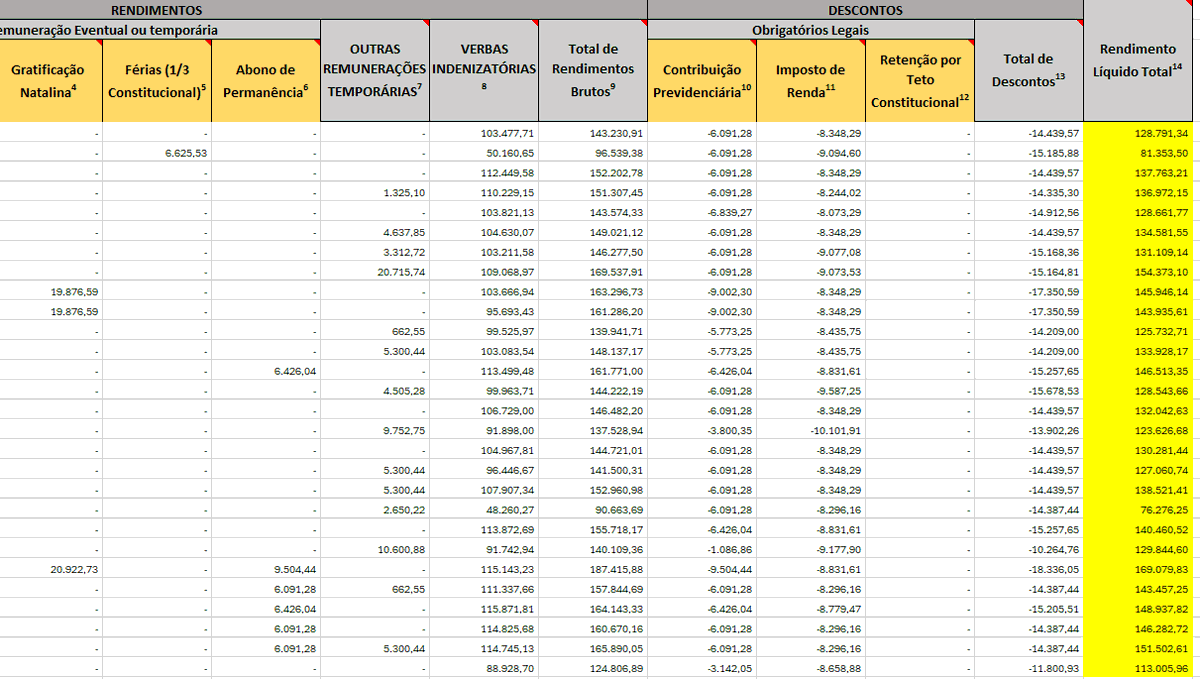Click the total discount cell -18.336,05

click(x=1029, y=569)
